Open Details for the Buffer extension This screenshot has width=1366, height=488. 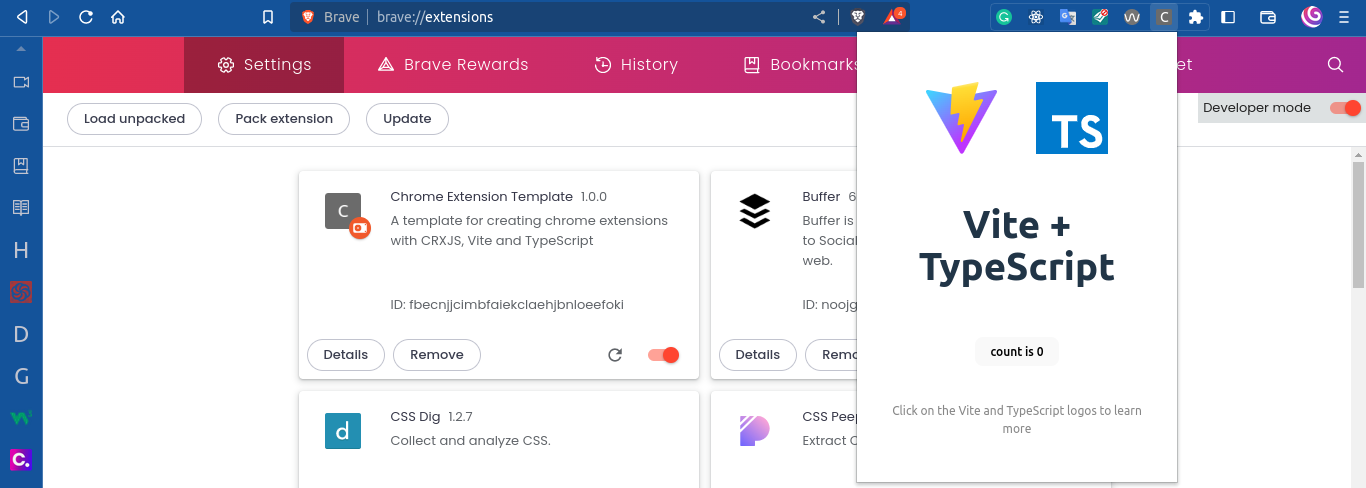pyautogui.click(x=758, y=355)
